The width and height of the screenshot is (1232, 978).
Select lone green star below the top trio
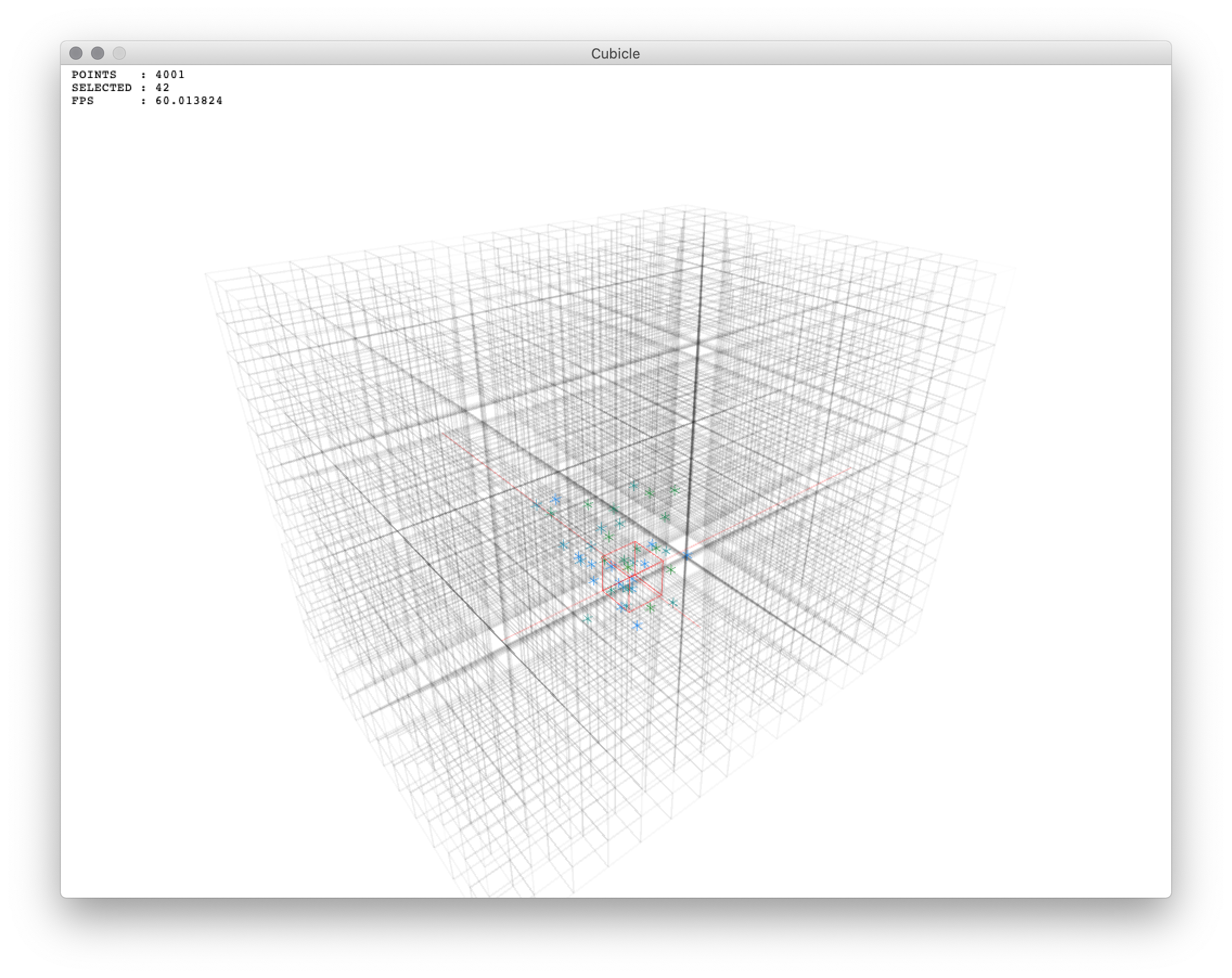tap(665, 517)
